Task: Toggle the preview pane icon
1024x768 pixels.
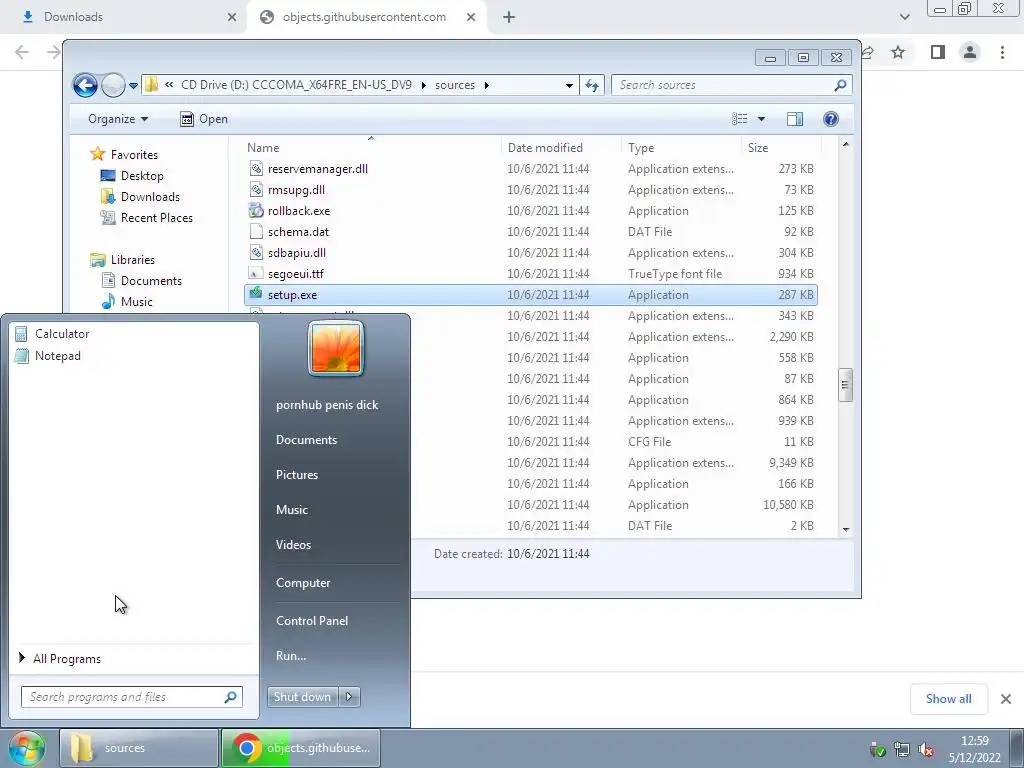Action: point(795,119)
